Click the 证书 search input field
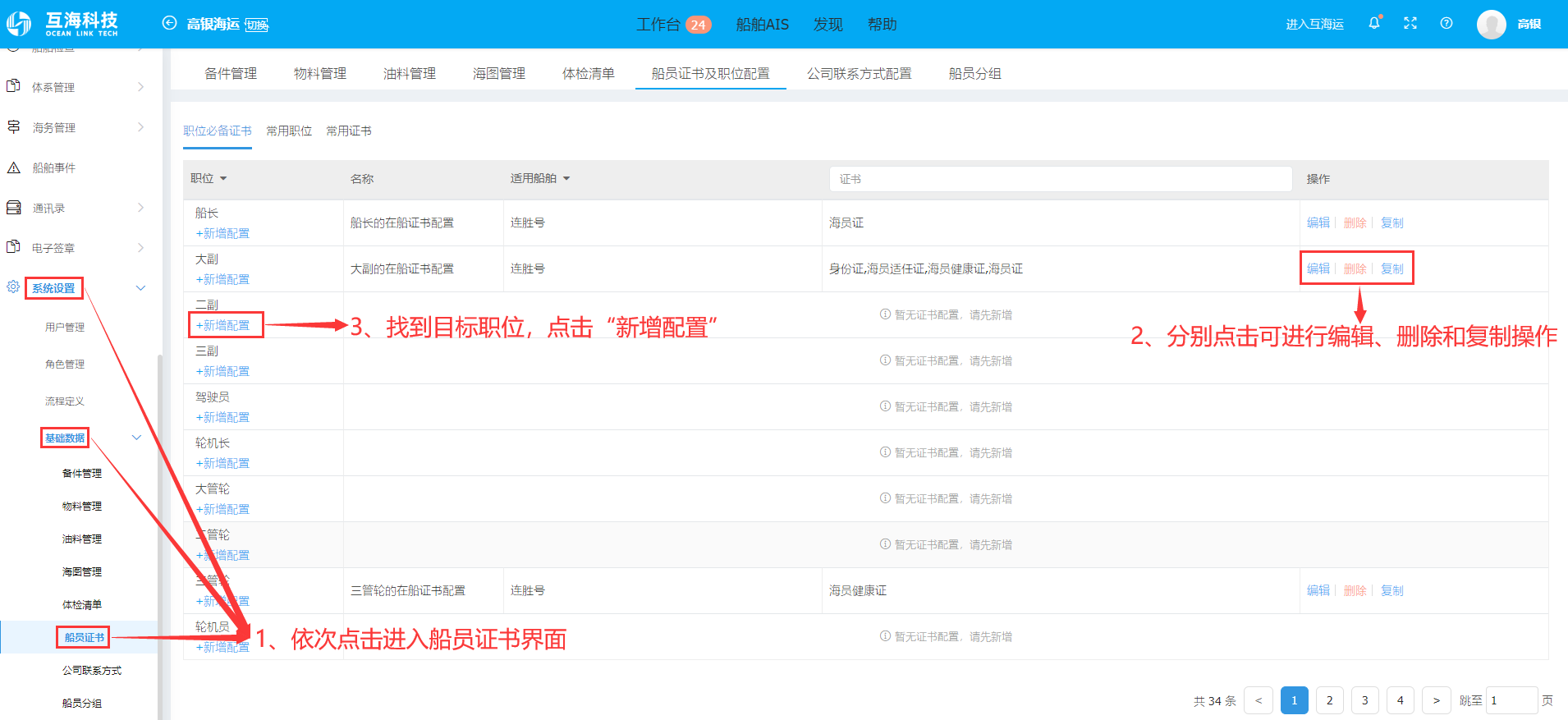This screenshot has width=1568, height=720. point(1061,179)
